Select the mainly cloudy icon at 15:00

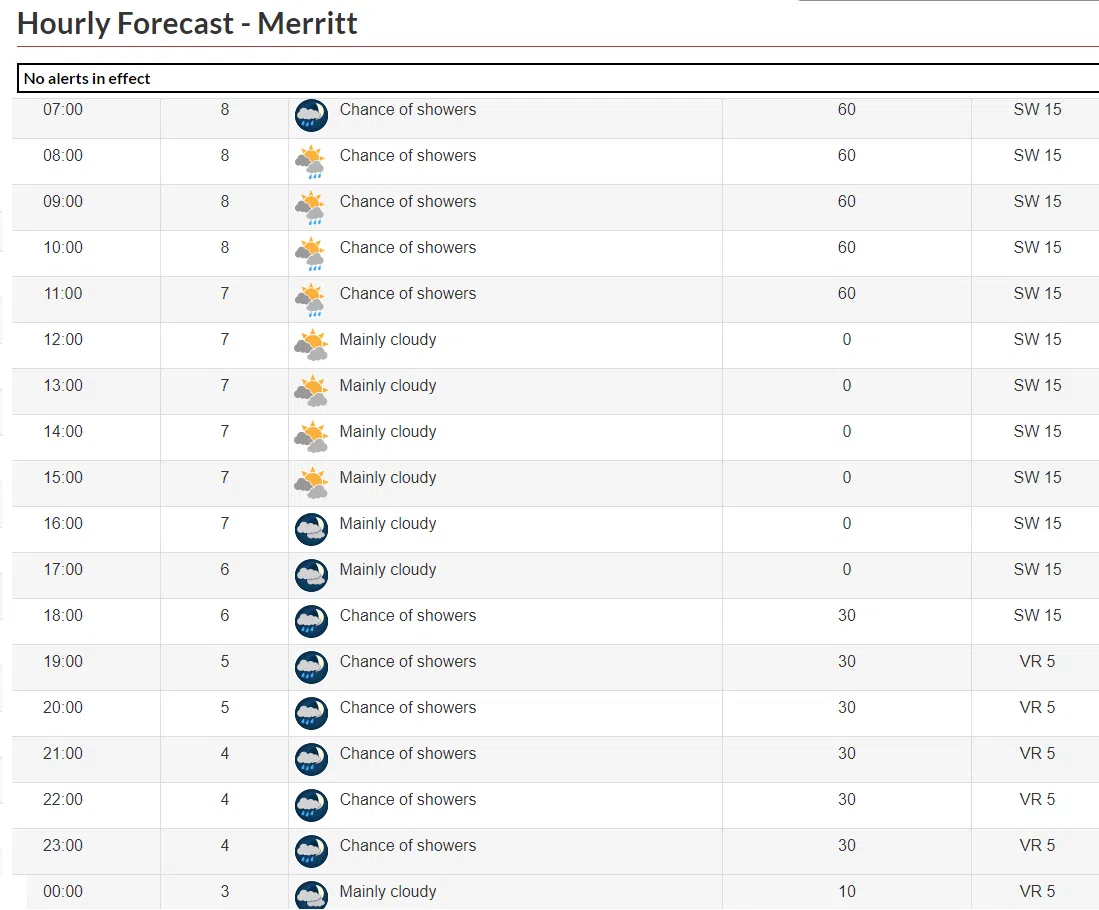[x=311, y=483]
